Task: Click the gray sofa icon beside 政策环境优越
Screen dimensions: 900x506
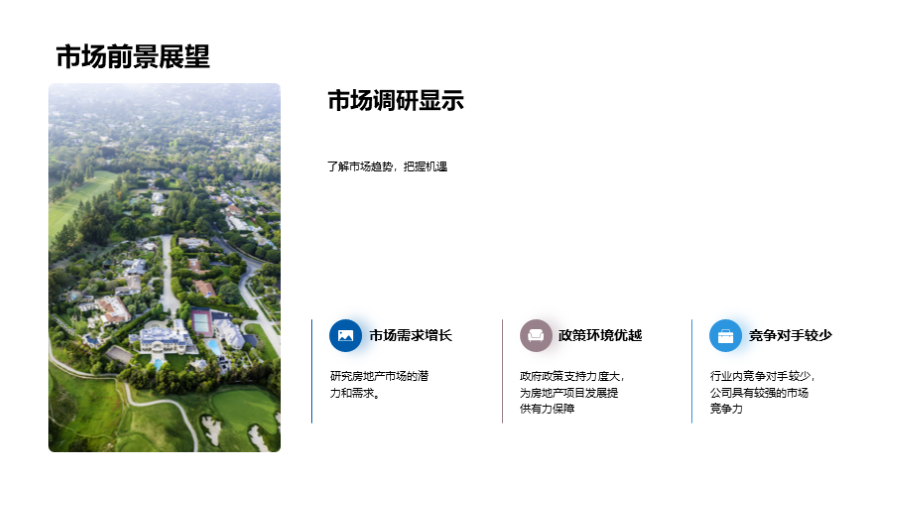Action: [535, 335]
